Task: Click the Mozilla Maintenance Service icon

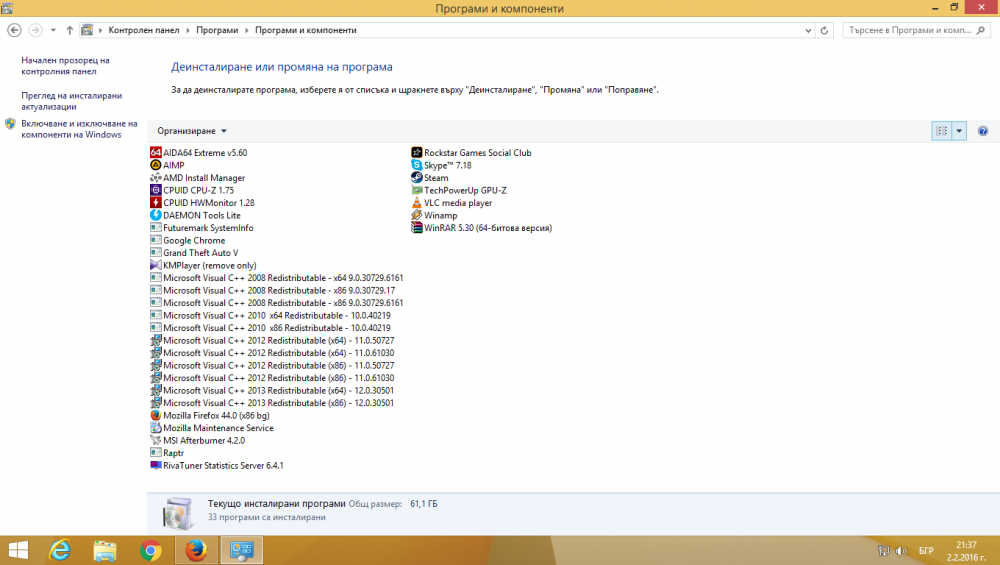Action: (156, 428)
